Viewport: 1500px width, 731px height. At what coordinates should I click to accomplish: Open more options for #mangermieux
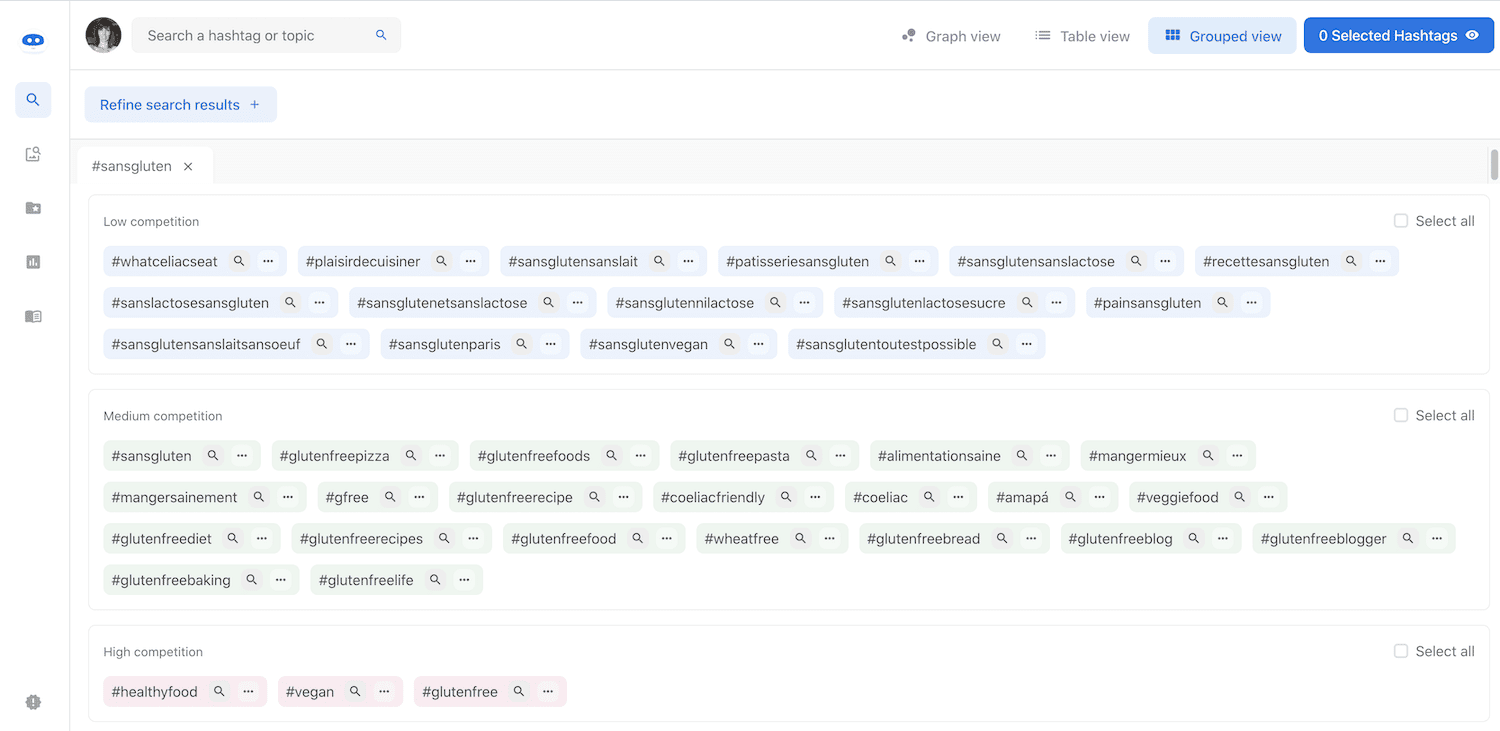pos(1237,456)
